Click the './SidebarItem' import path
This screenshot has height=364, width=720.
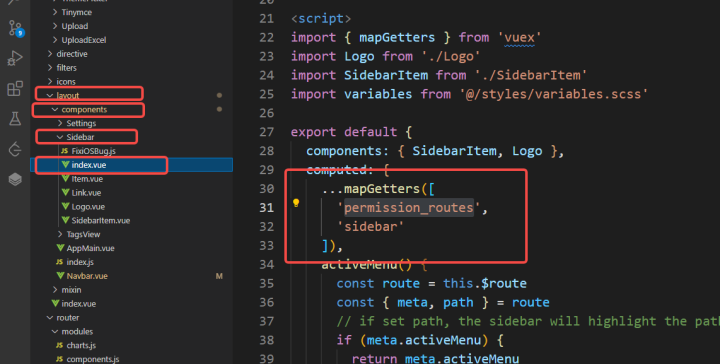(x=531, y=75)
